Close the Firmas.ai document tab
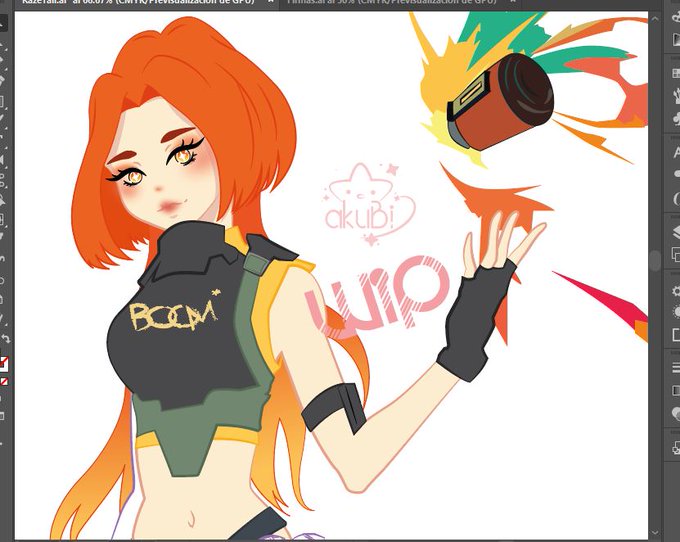The height and width of the screenshot is (542, 680). tap(513, 2)
